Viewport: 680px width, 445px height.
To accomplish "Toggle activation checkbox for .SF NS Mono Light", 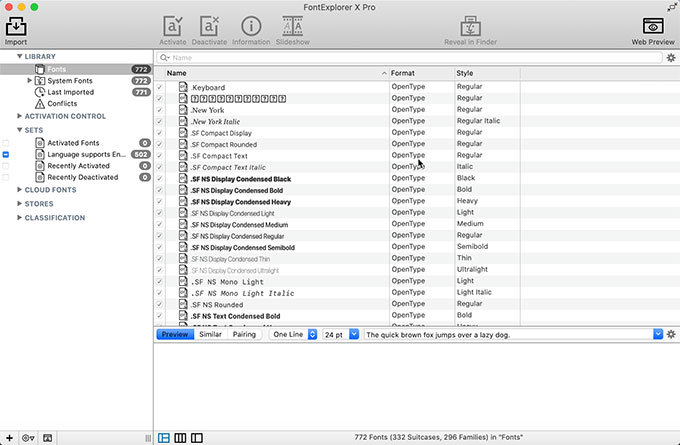I will tap(160, 281).
